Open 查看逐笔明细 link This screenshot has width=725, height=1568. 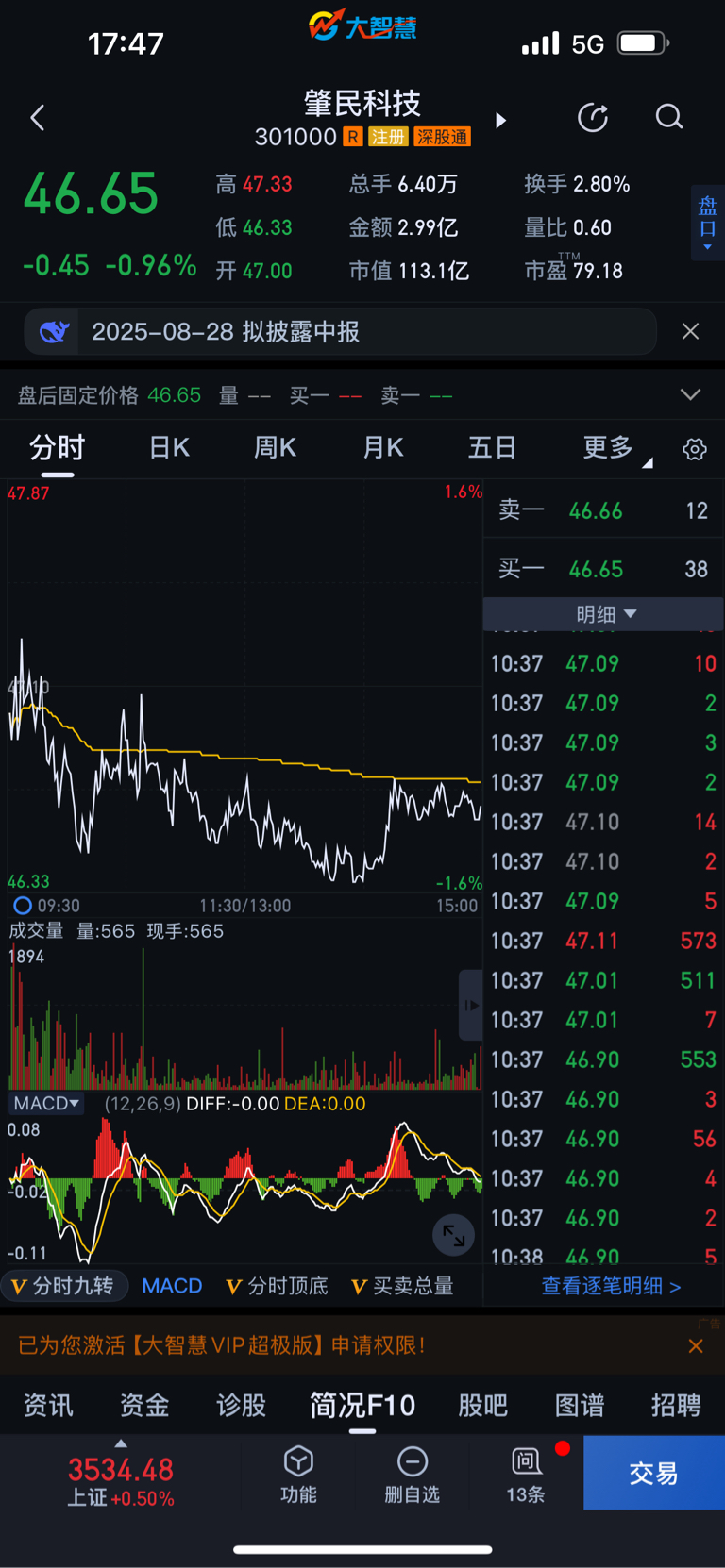pos(611,1286)
